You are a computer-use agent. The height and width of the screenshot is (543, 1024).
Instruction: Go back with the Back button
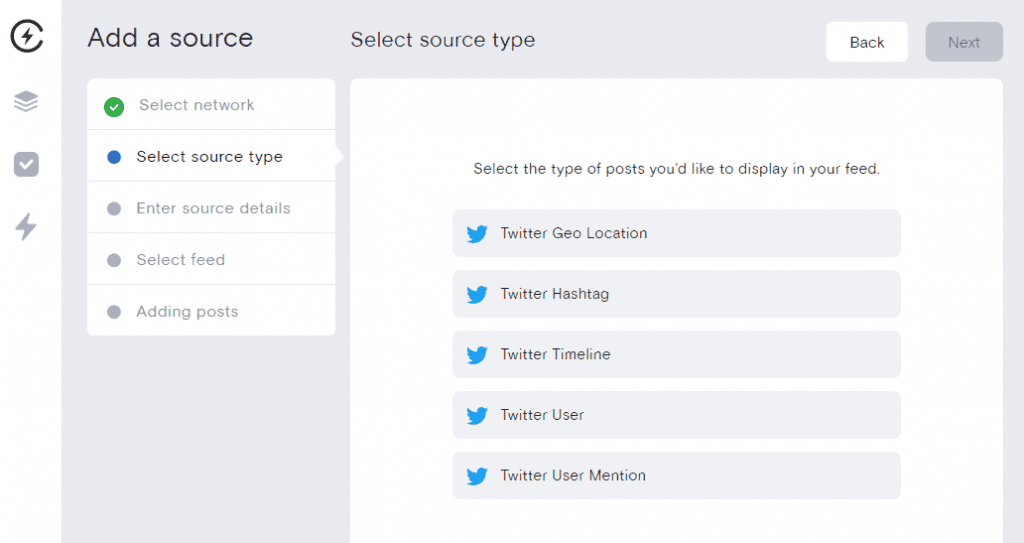867,42
